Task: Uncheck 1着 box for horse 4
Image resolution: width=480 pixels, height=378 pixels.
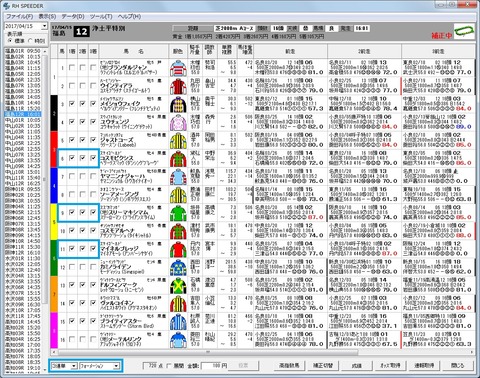Action: coord(72,122)
